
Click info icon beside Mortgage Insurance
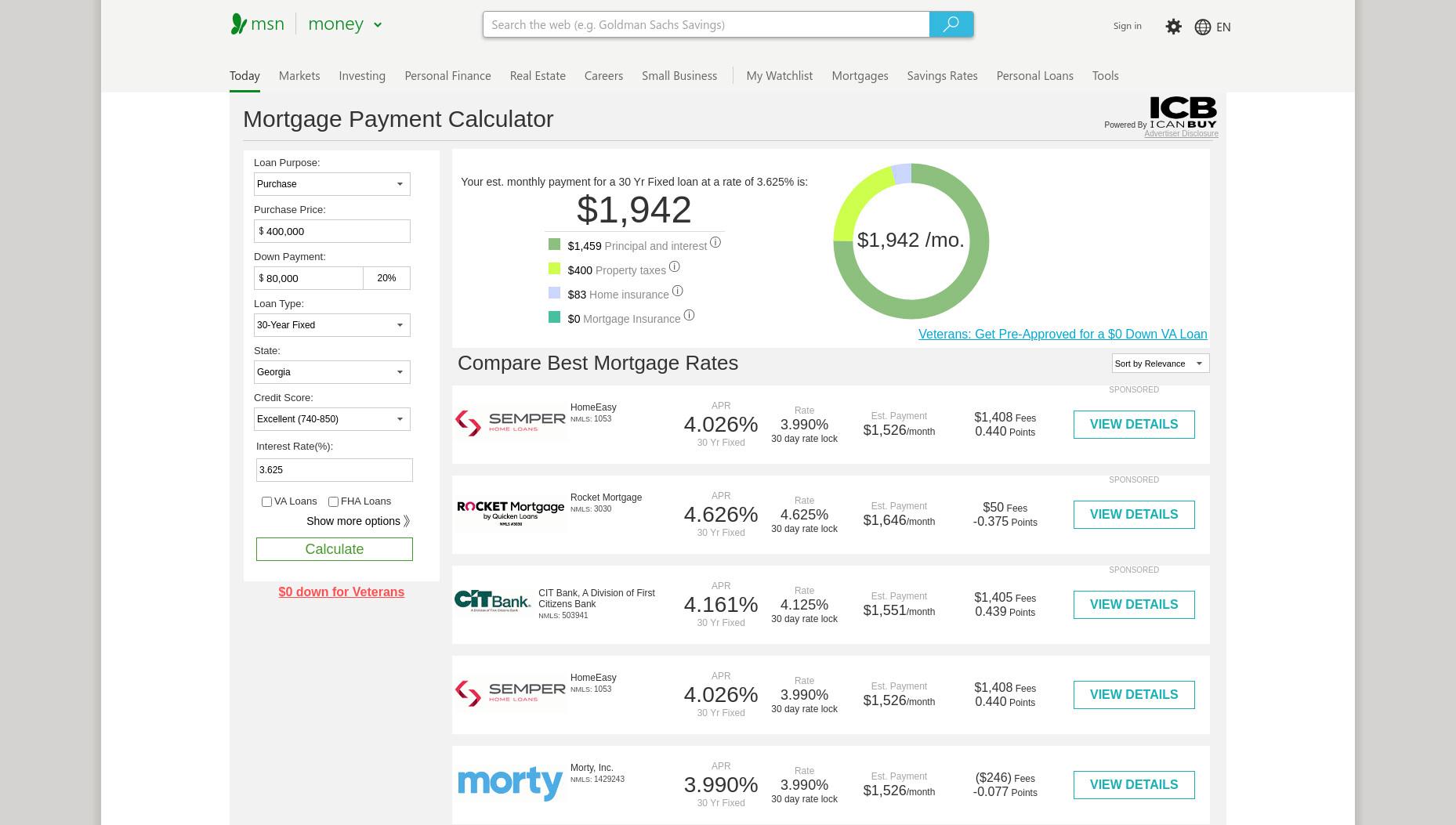click(689, 316)
